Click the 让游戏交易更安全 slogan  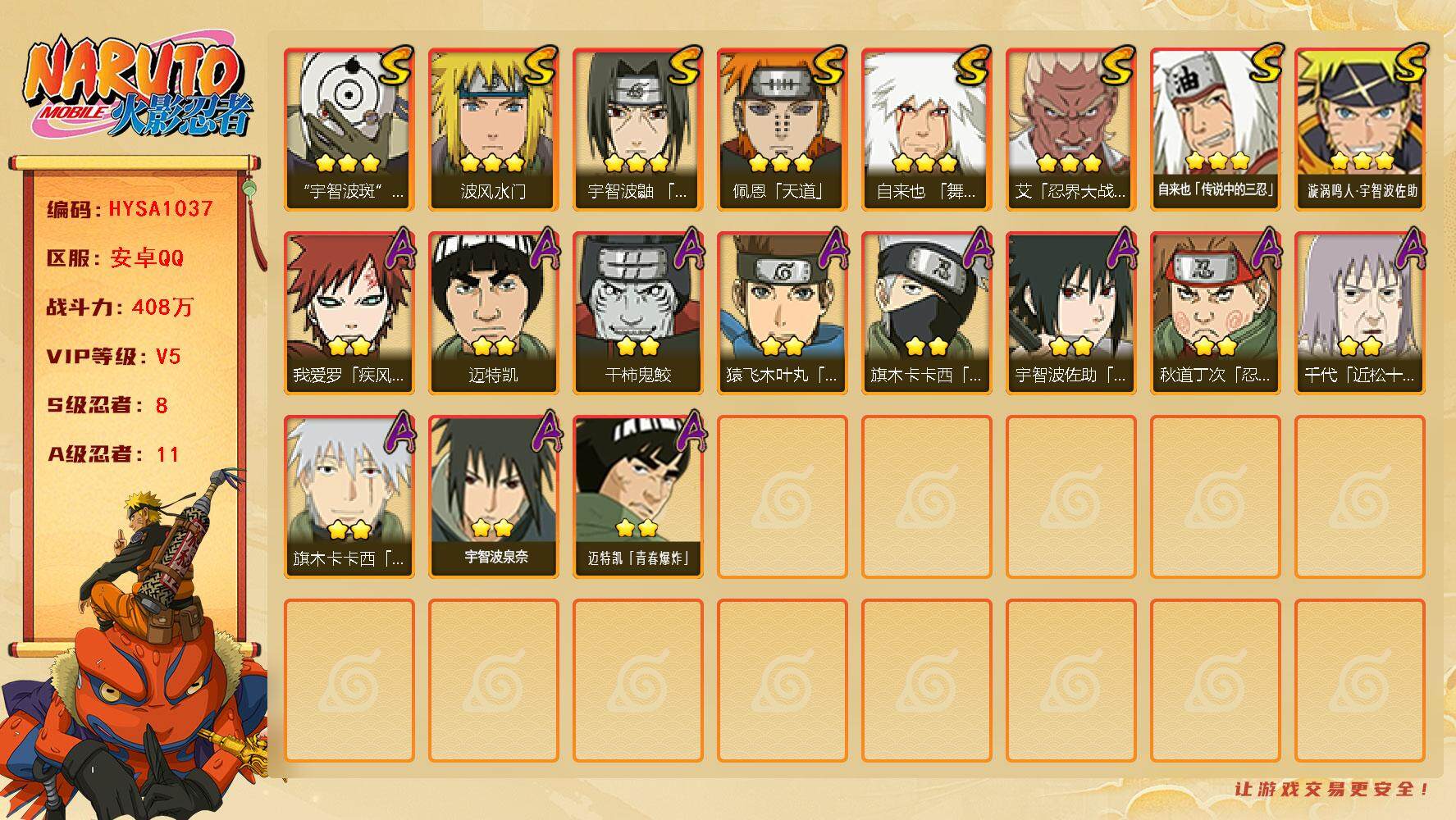[1333, 790]
